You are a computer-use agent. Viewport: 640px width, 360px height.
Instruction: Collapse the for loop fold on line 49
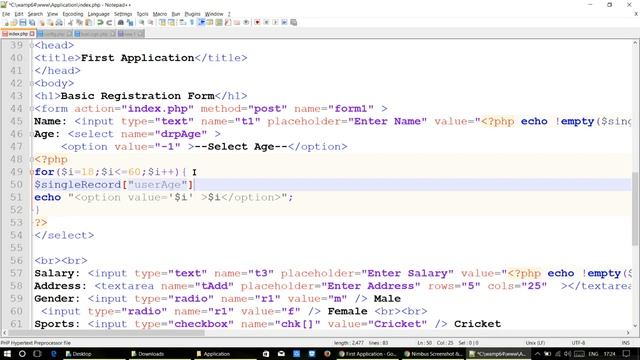tap(31, 172)
